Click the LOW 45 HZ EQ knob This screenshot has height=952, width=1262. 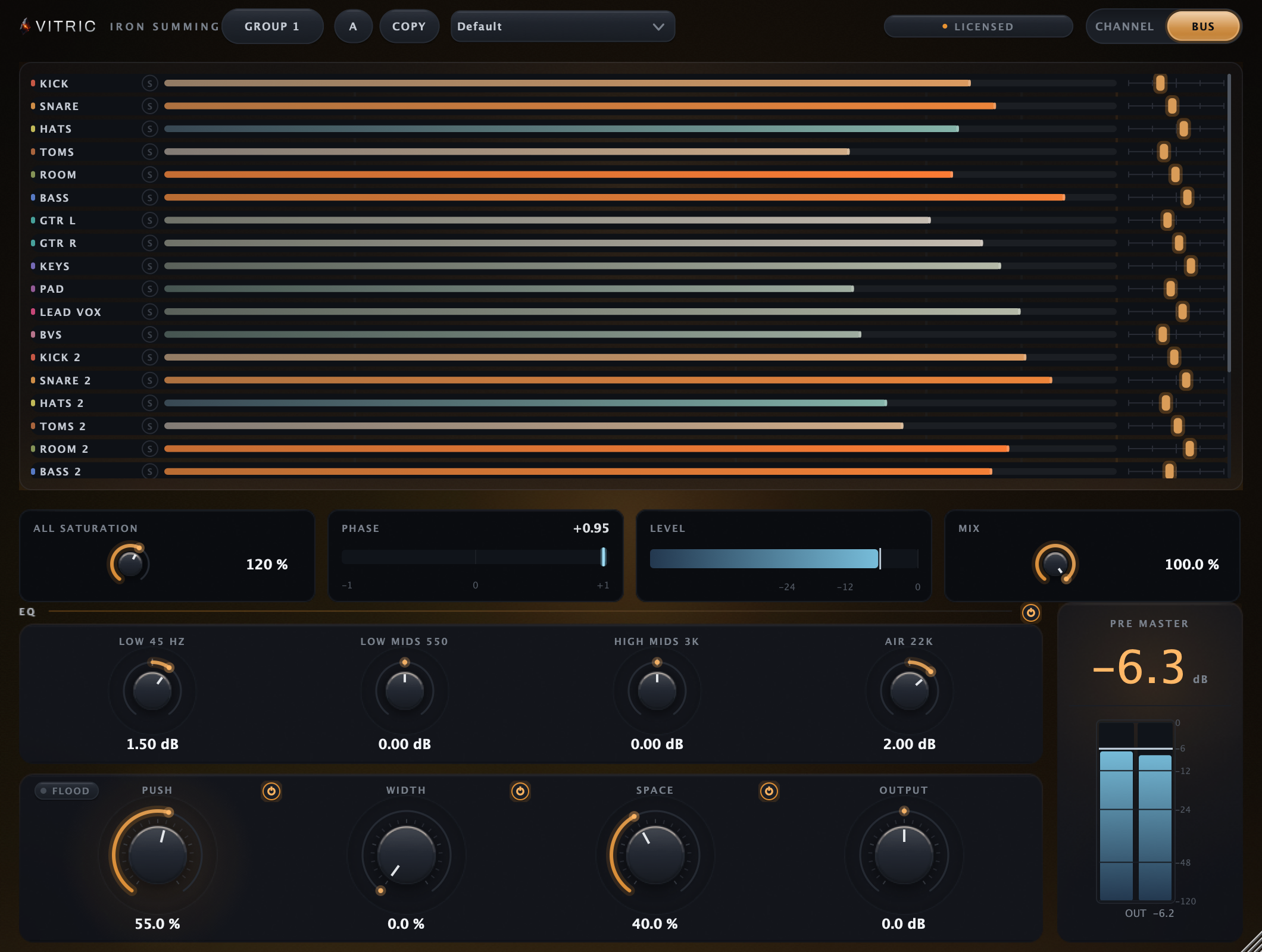click(x=152, y=691)
